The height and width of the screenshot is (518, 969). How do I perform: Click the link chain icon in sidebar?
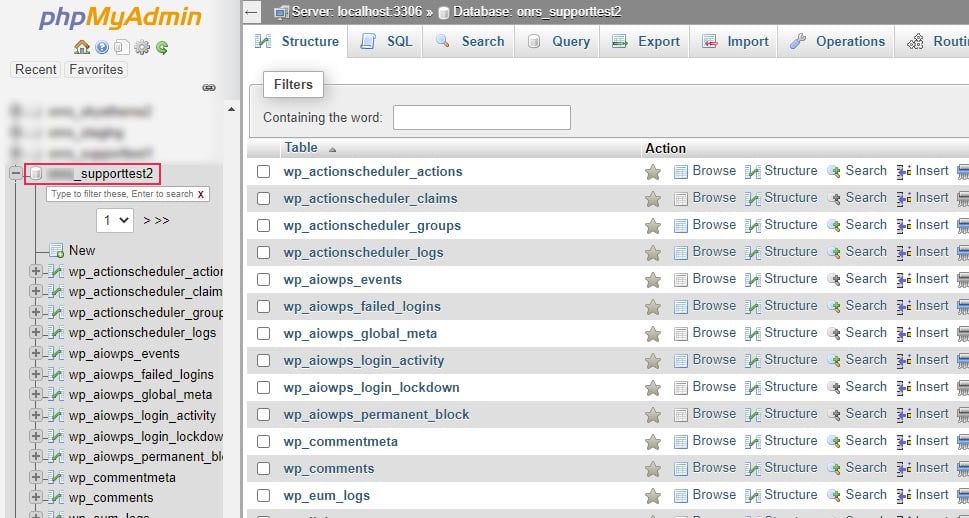click(x=209, y=88)
